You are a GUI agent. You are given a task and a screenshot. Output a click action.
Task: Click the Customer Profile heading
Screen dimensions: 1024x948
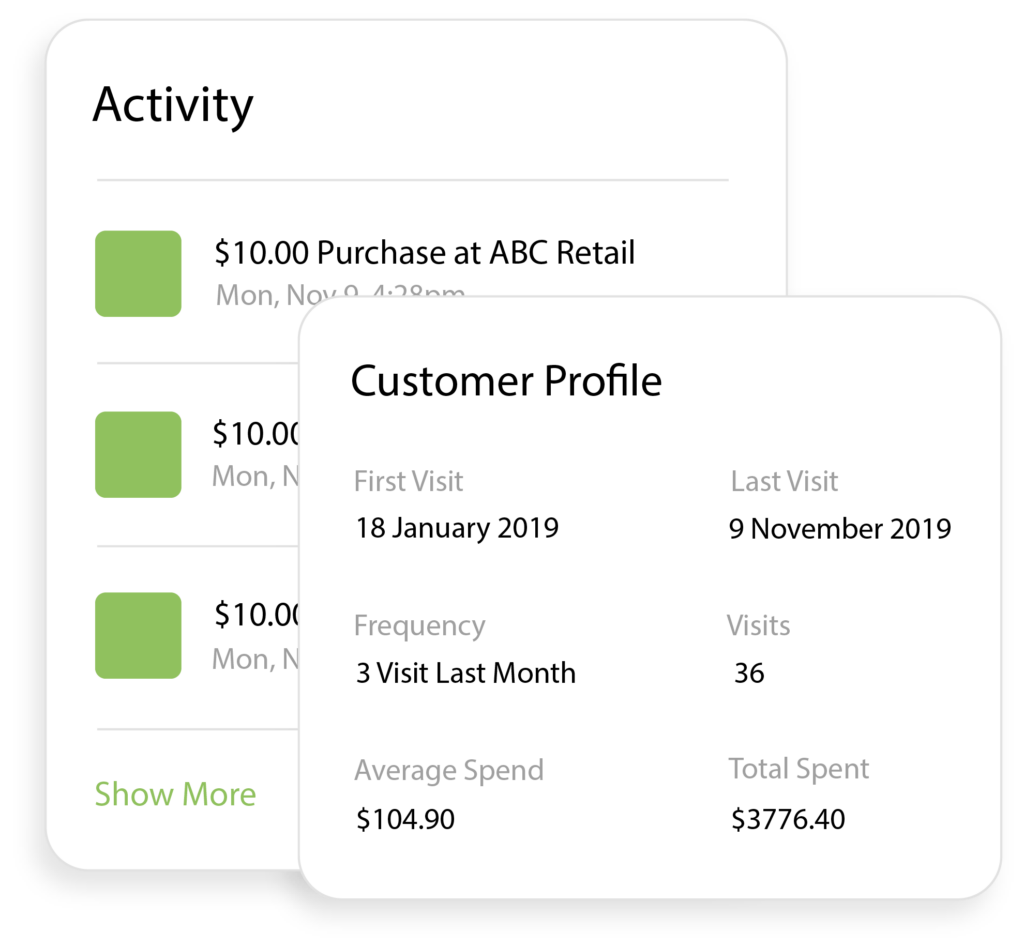point(506,381)
